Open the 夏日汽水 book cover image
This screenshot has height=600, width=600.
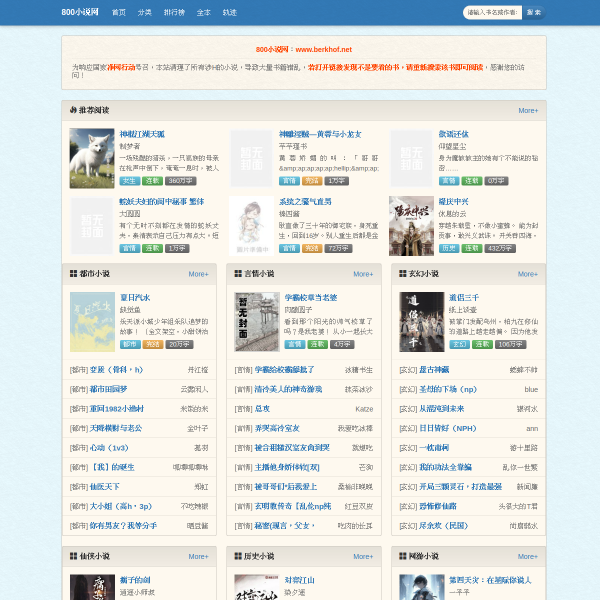point(92,322)
